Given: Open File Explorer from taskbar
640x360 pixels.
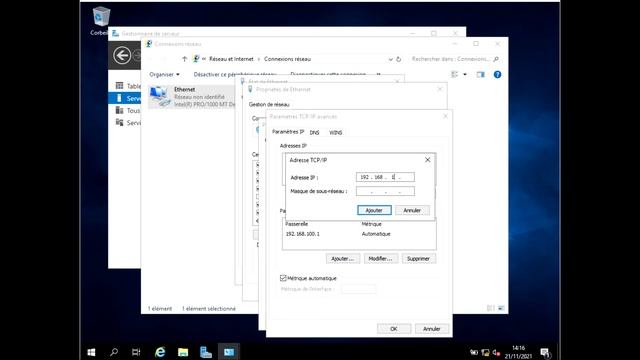Looking at the screenshot, I should tap(183, 352).
